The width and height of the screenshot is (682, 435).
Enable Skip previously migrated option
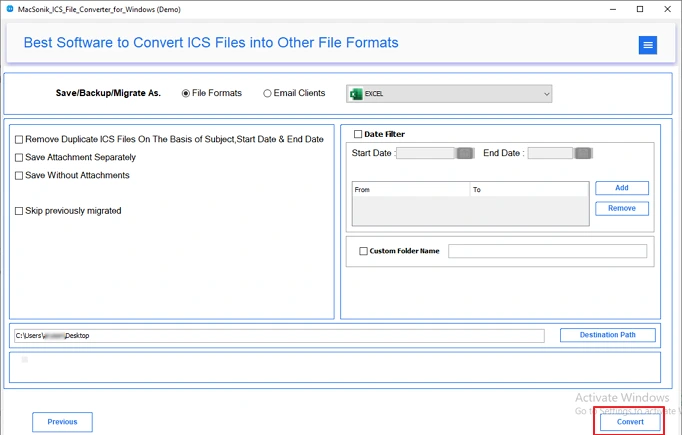pos(19,211)
